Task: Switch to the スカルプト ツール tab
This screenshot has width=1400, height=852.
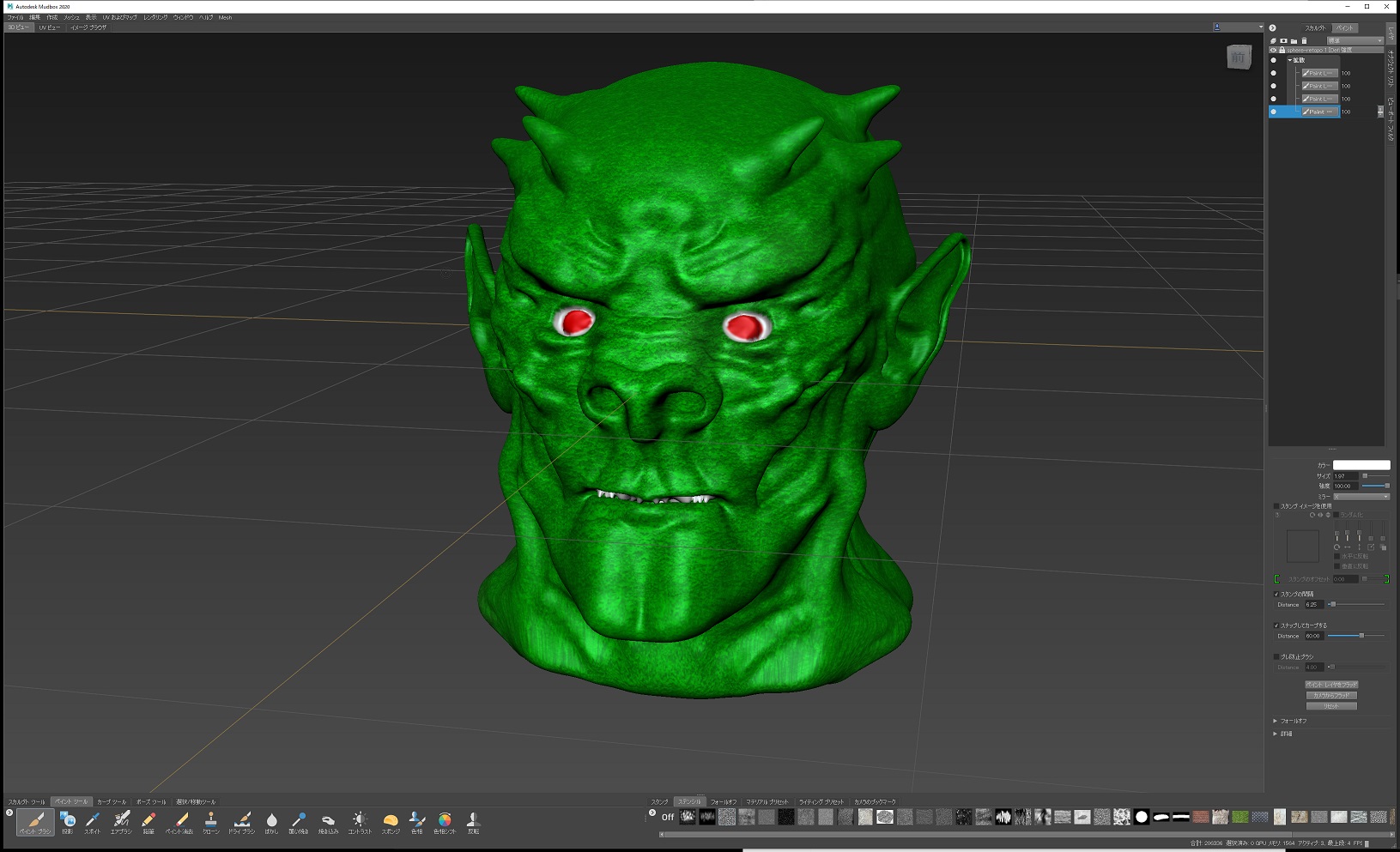Action: click(x=26, y=802)
